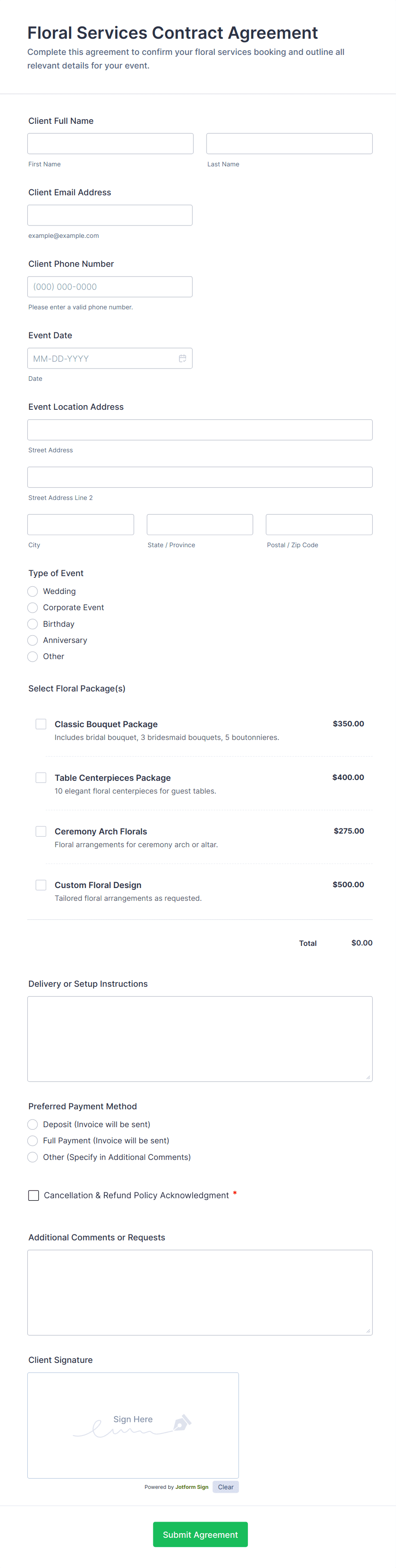This screenshot has height=1568, width=396.
Task: Acknowledge the Cancellation & Refund Policy checkbox
Action: (34, 1196)
